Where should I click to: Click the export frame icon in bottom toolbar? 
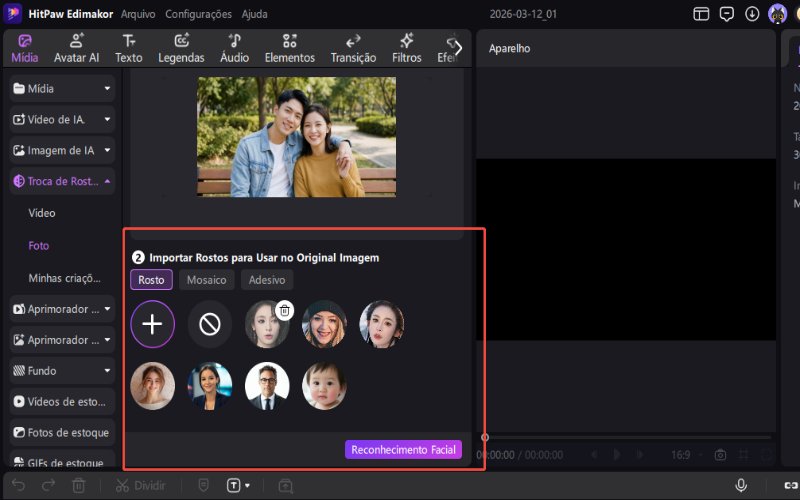click(x=286, y=485)
